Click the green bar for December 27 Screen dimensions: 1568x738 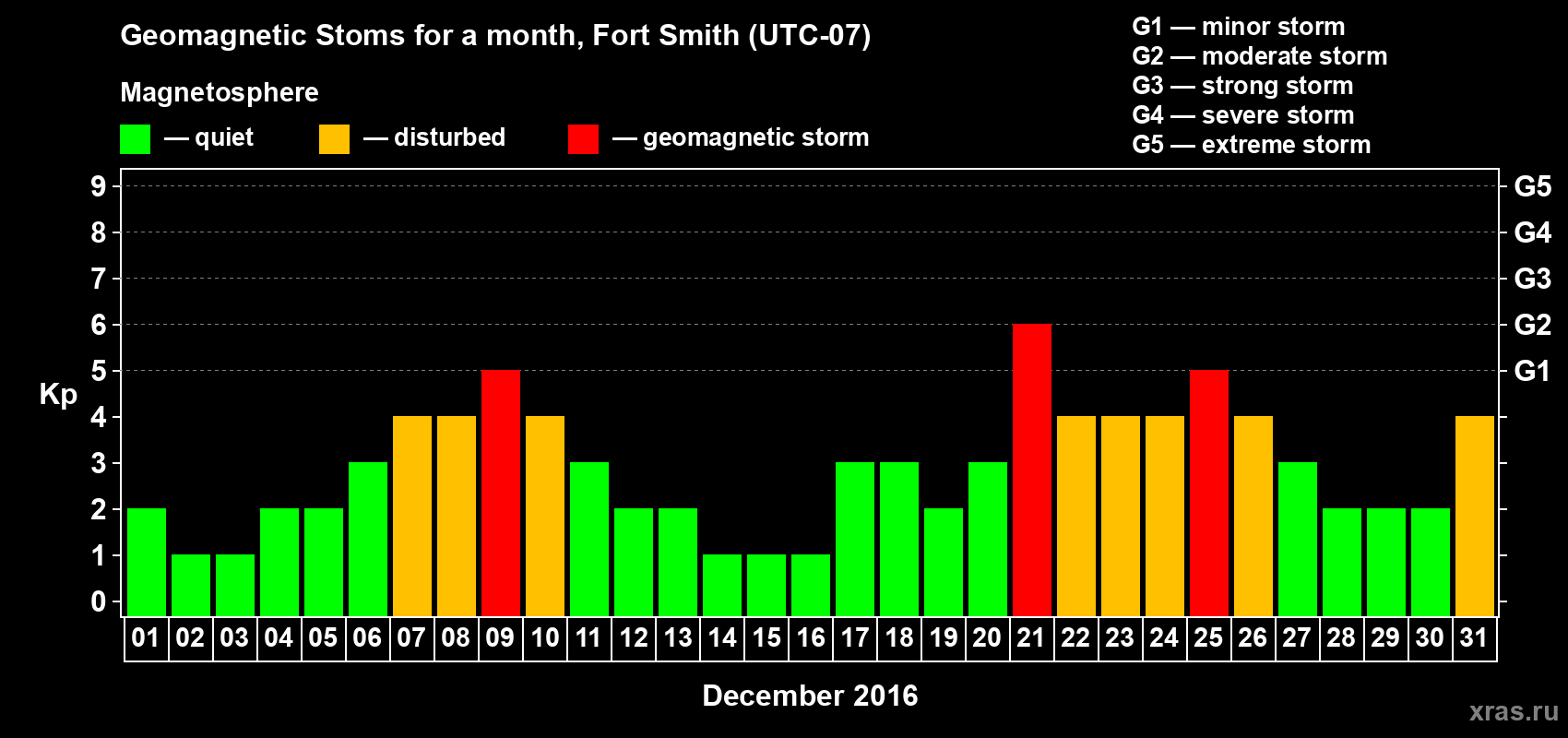point(1298,540)
